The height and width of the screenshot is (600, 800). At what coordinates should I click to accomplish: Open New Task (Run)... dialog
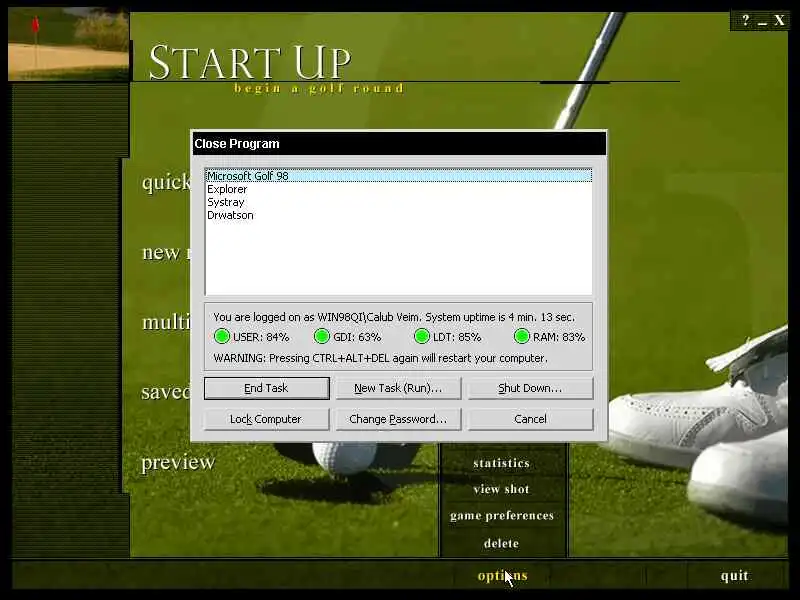click(398, 388)
